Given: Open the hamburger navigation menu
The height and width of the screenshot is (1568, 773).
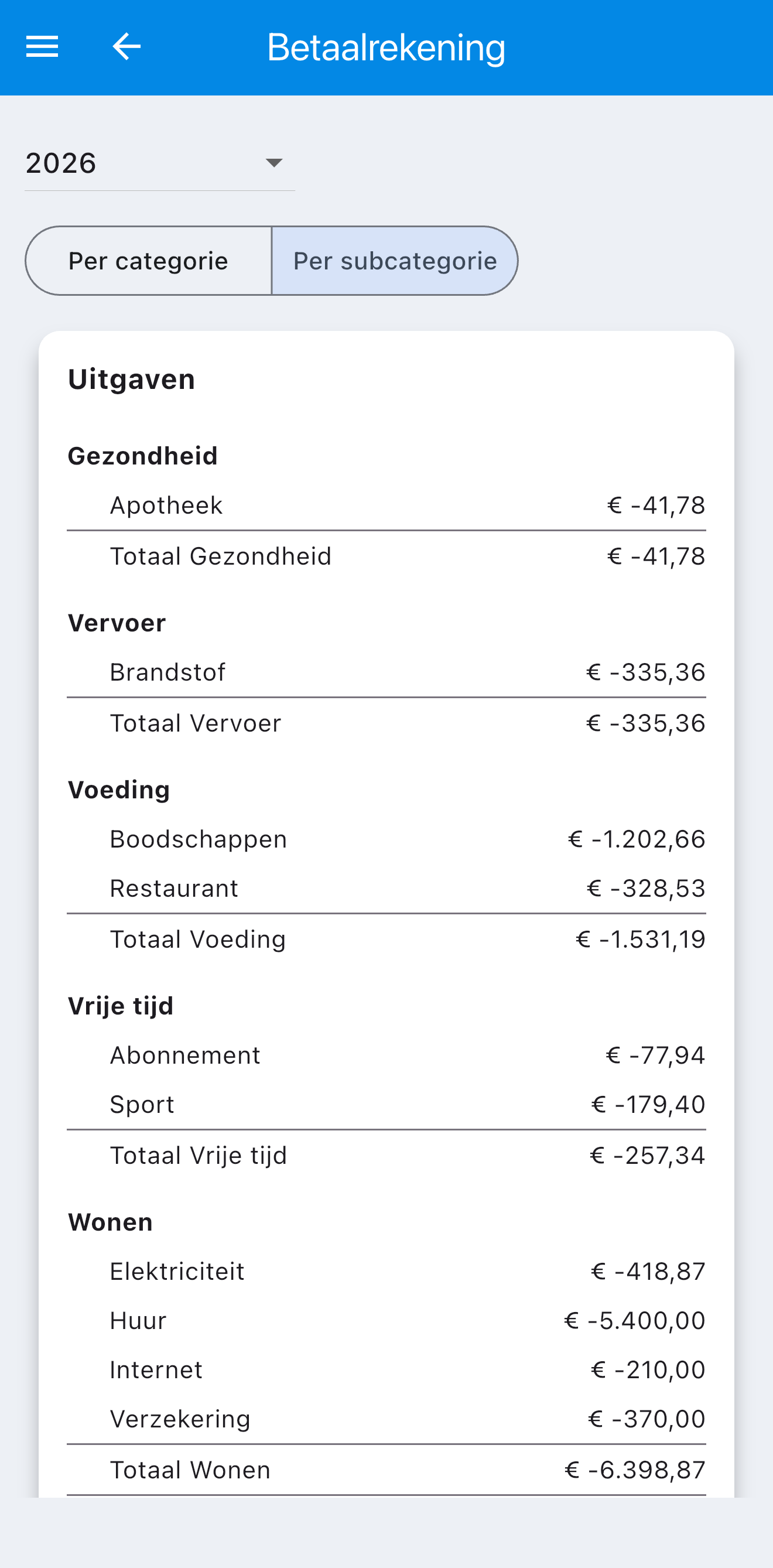Looking at the screenshot, I should click(42, 46).
